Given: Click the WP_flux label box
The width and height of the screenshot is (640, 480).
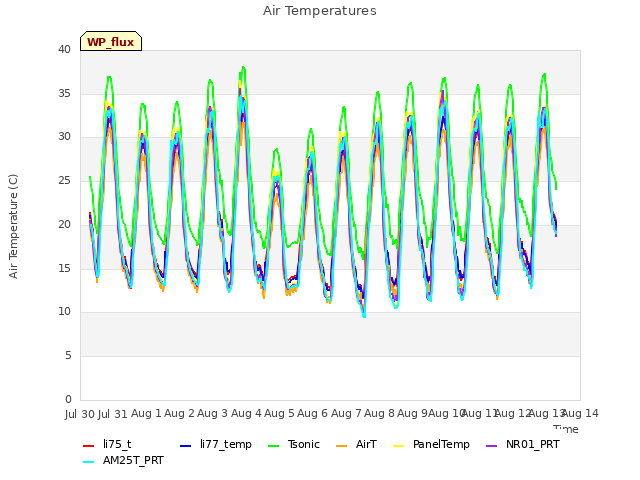Looking at the screenshot, I should (111, 41).
